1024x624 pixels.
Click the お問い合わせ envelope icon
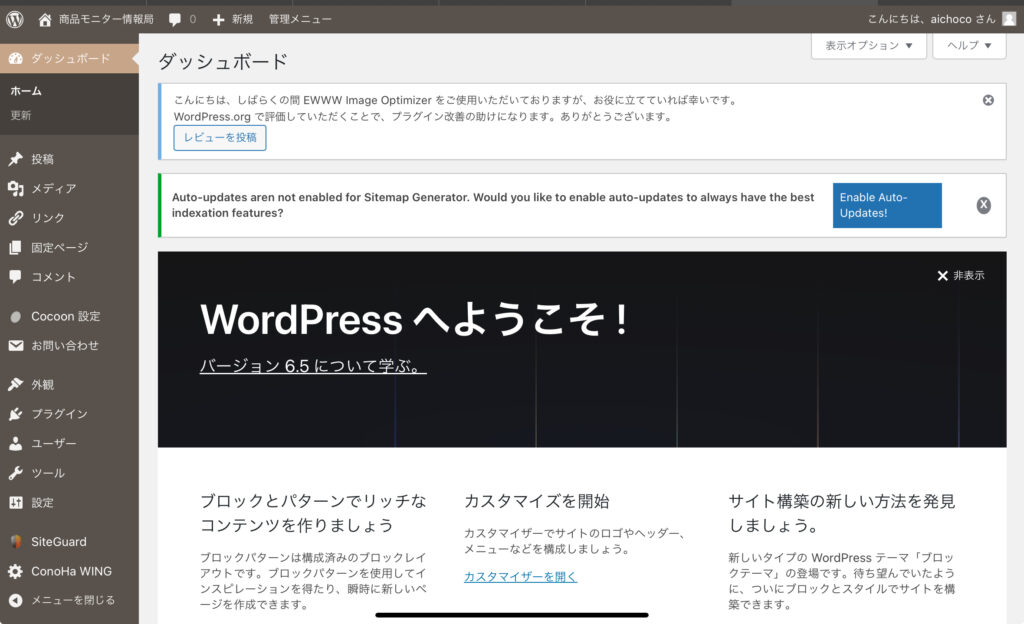[x=16, y=346]
